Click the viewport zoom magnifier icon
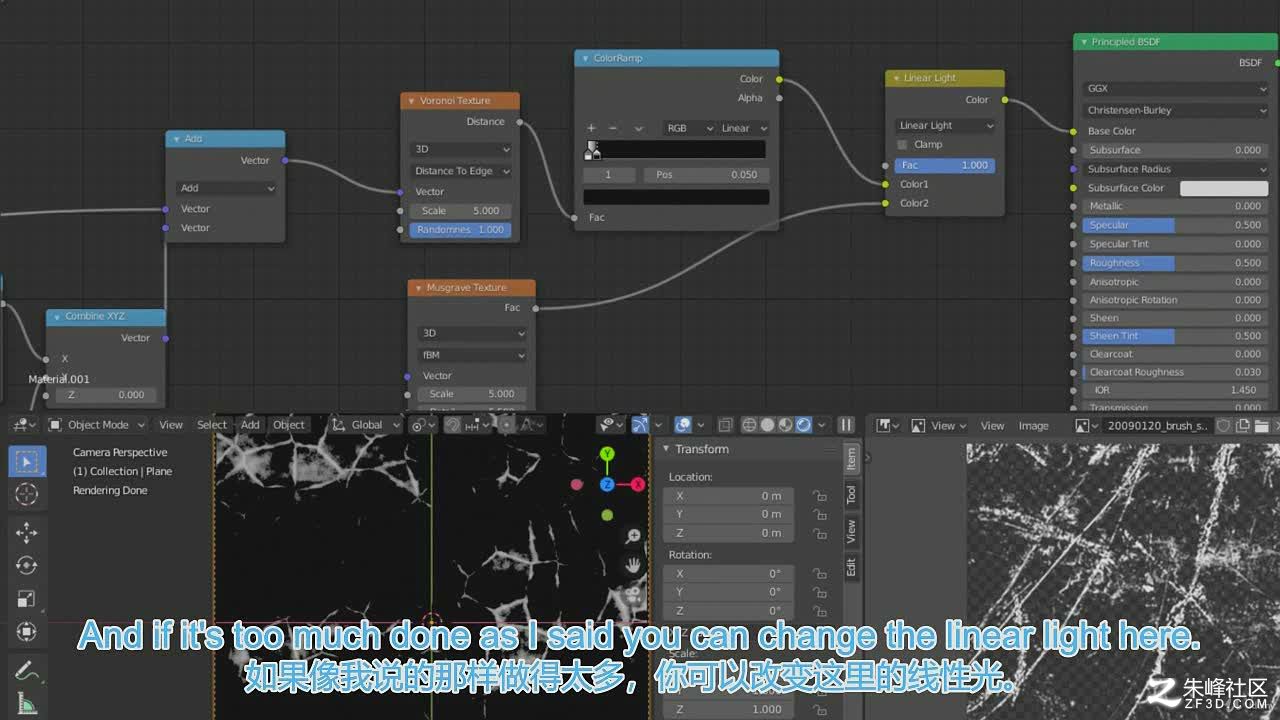The image size is (1280, 720). pos(633,537)
